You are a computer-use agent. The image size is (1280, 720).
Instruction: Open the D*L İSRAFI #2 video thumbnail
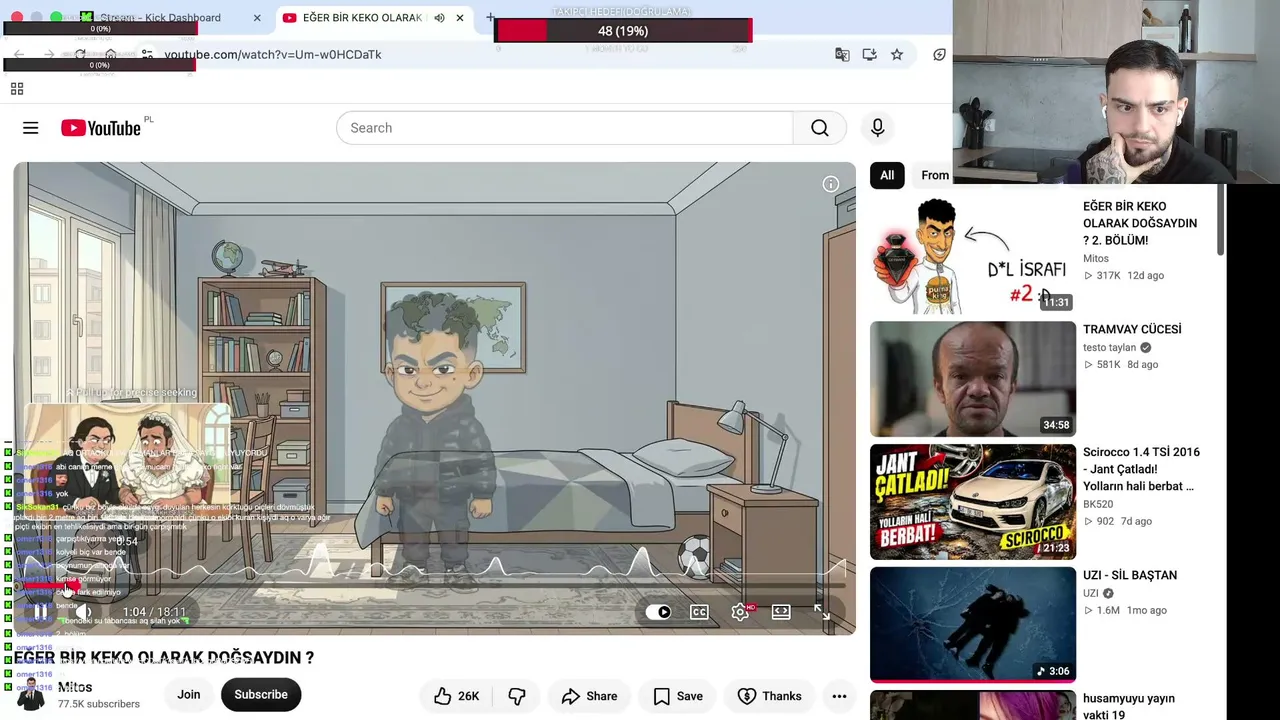[x=973, y=256]
